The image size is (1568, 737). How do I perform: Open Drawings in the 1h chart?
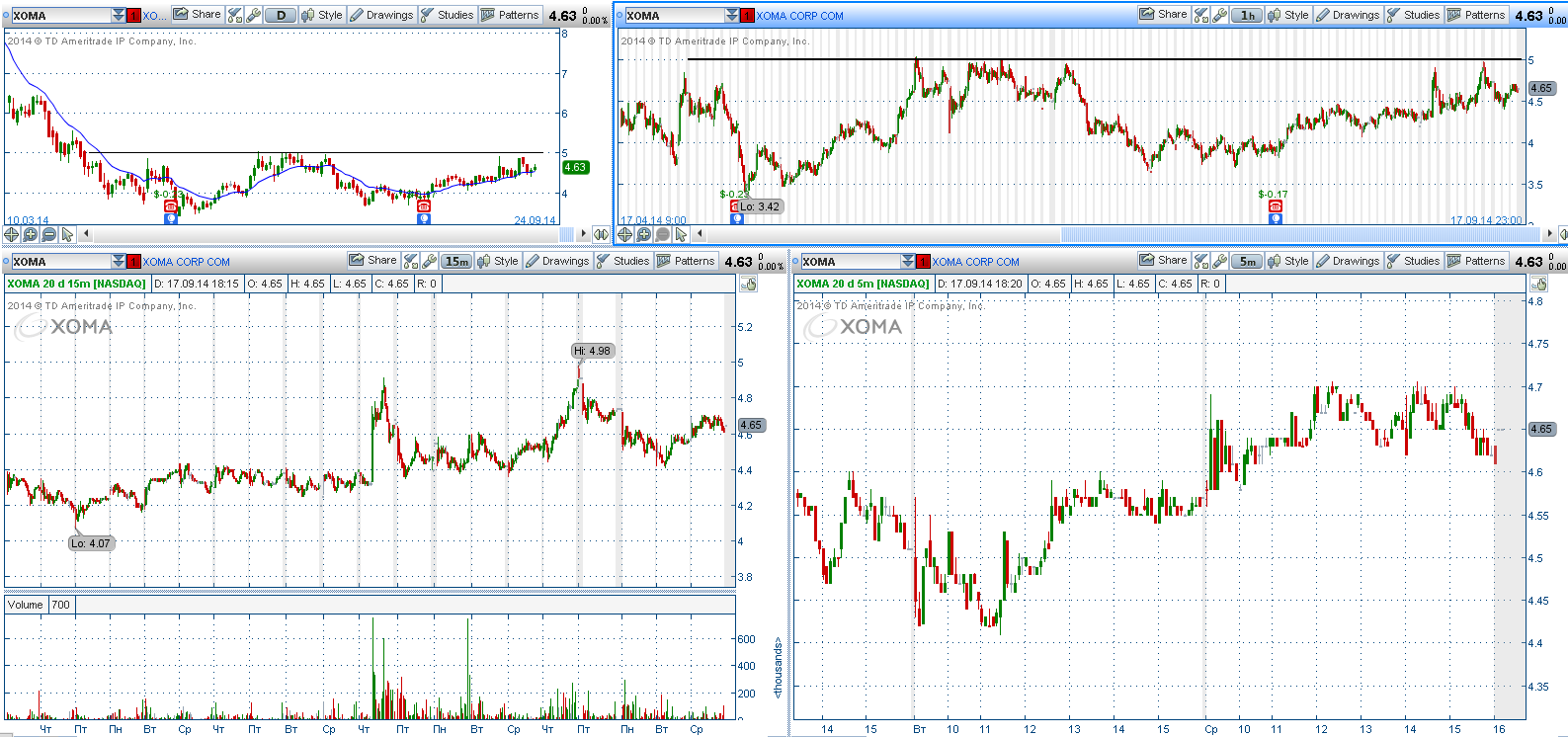tap(1348, 15)
